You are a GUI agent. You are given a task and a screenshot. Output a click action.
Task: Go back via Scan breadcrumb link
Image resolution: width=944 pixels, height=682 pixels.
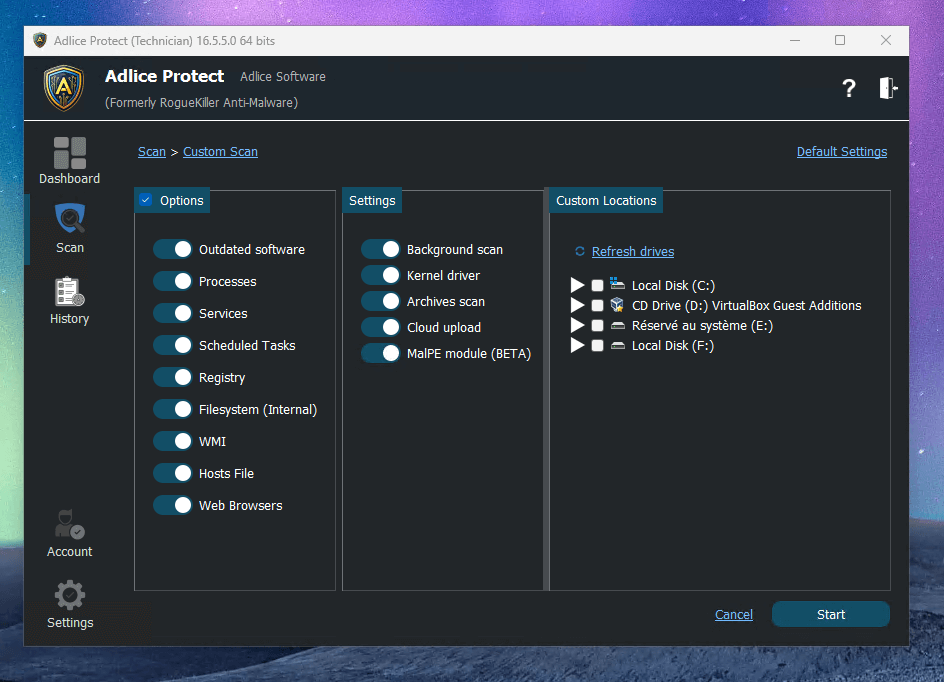pyautogui.click(x=152, y=152)
